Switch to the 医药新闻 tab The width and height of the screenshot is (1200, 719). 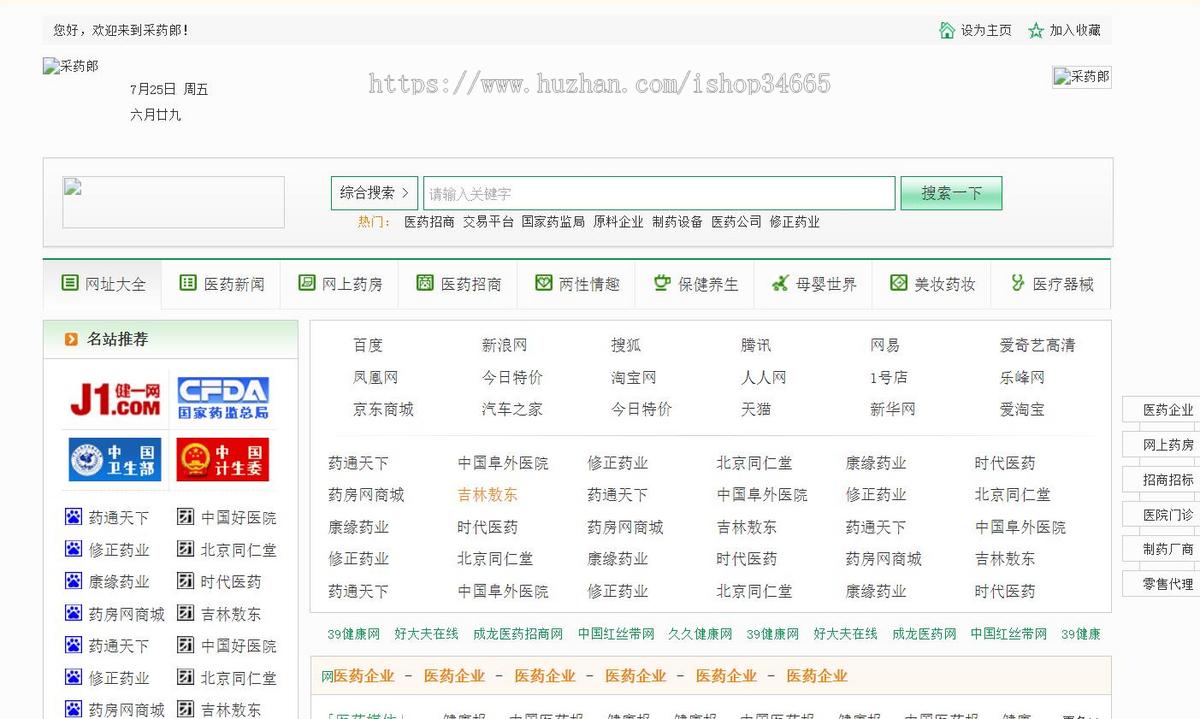[x=221, y=284]
